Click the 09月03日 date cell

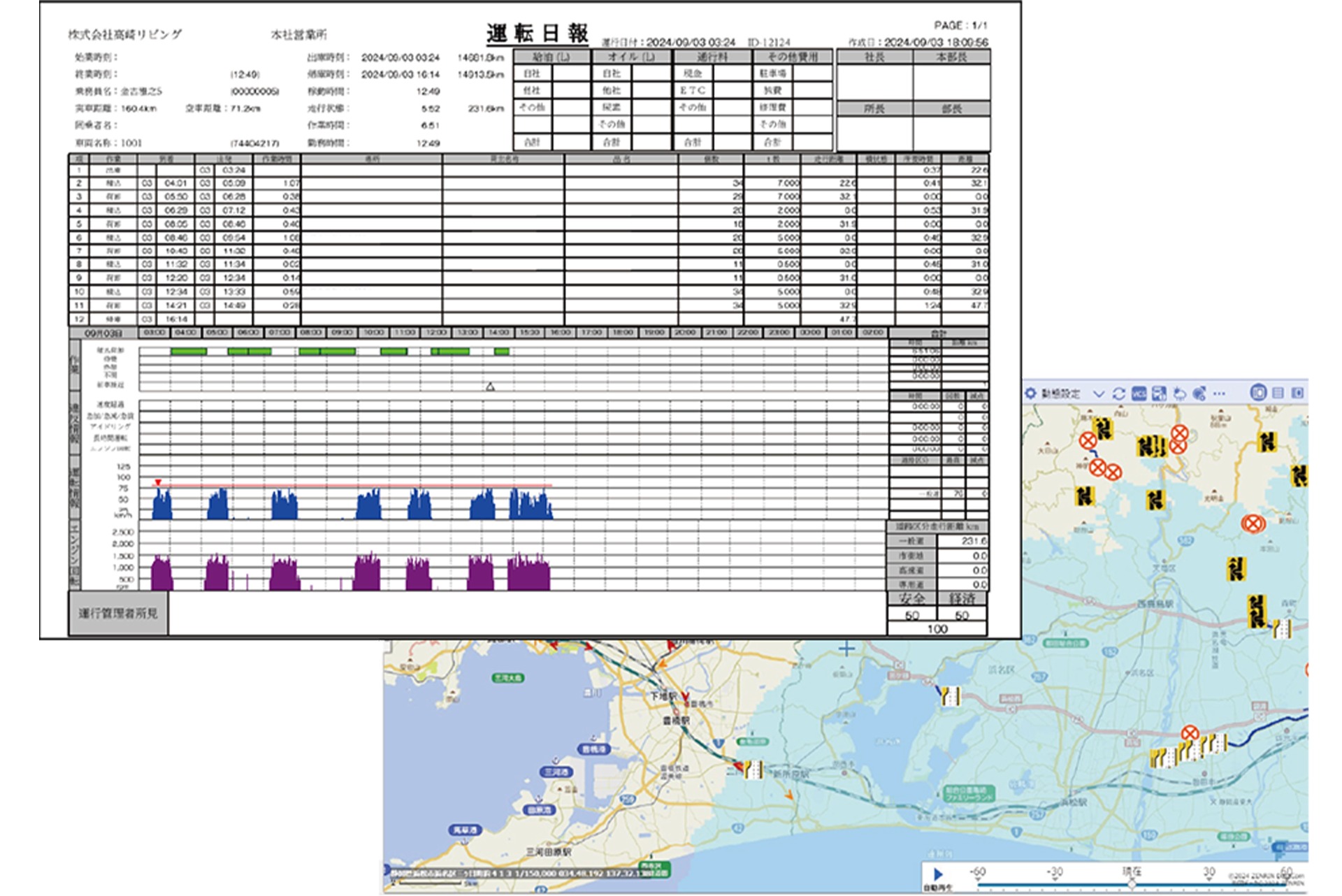click(x=103, y=333)
